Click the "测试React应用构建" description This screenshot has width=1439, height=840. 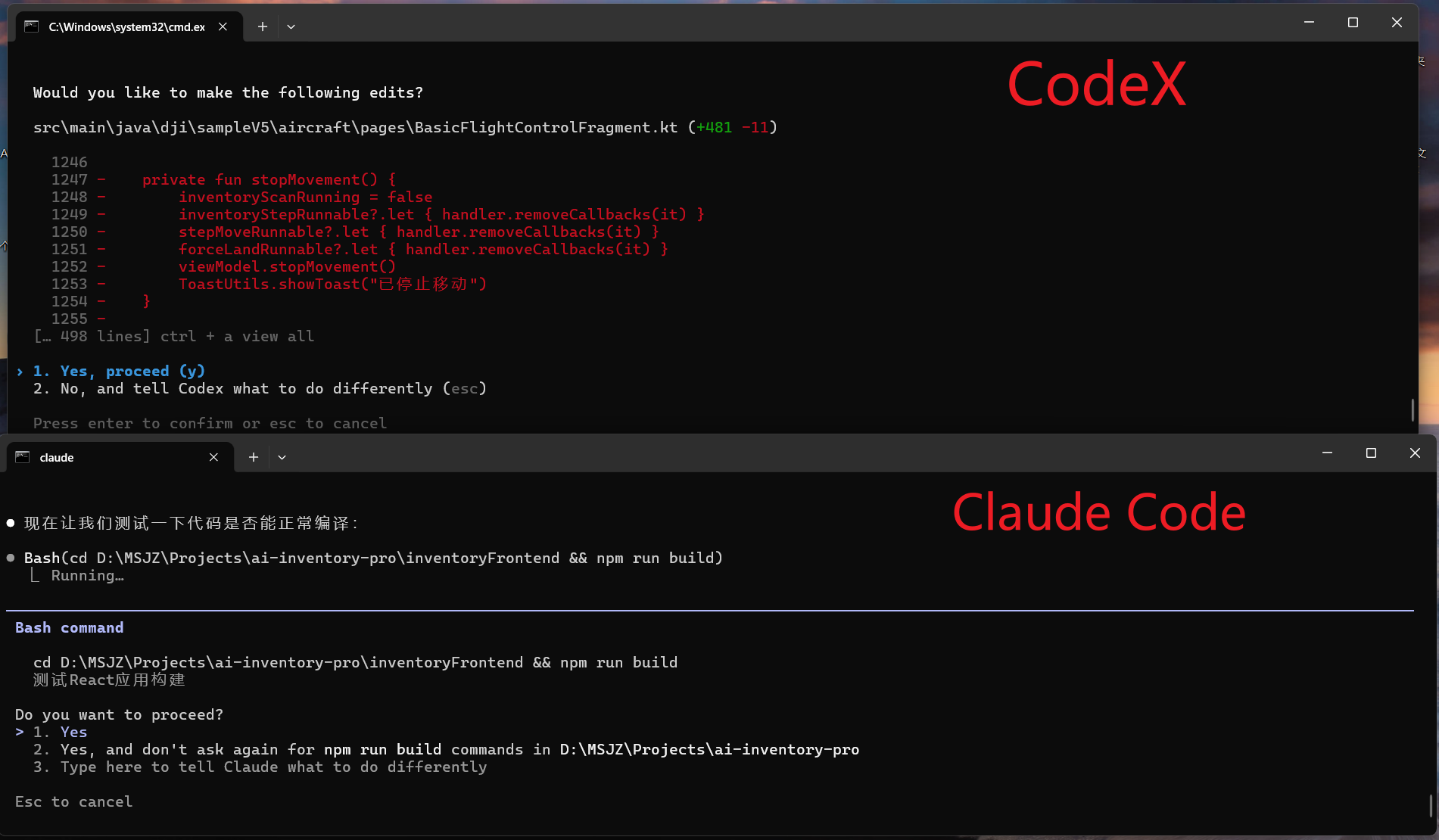(x=109, y=680)
